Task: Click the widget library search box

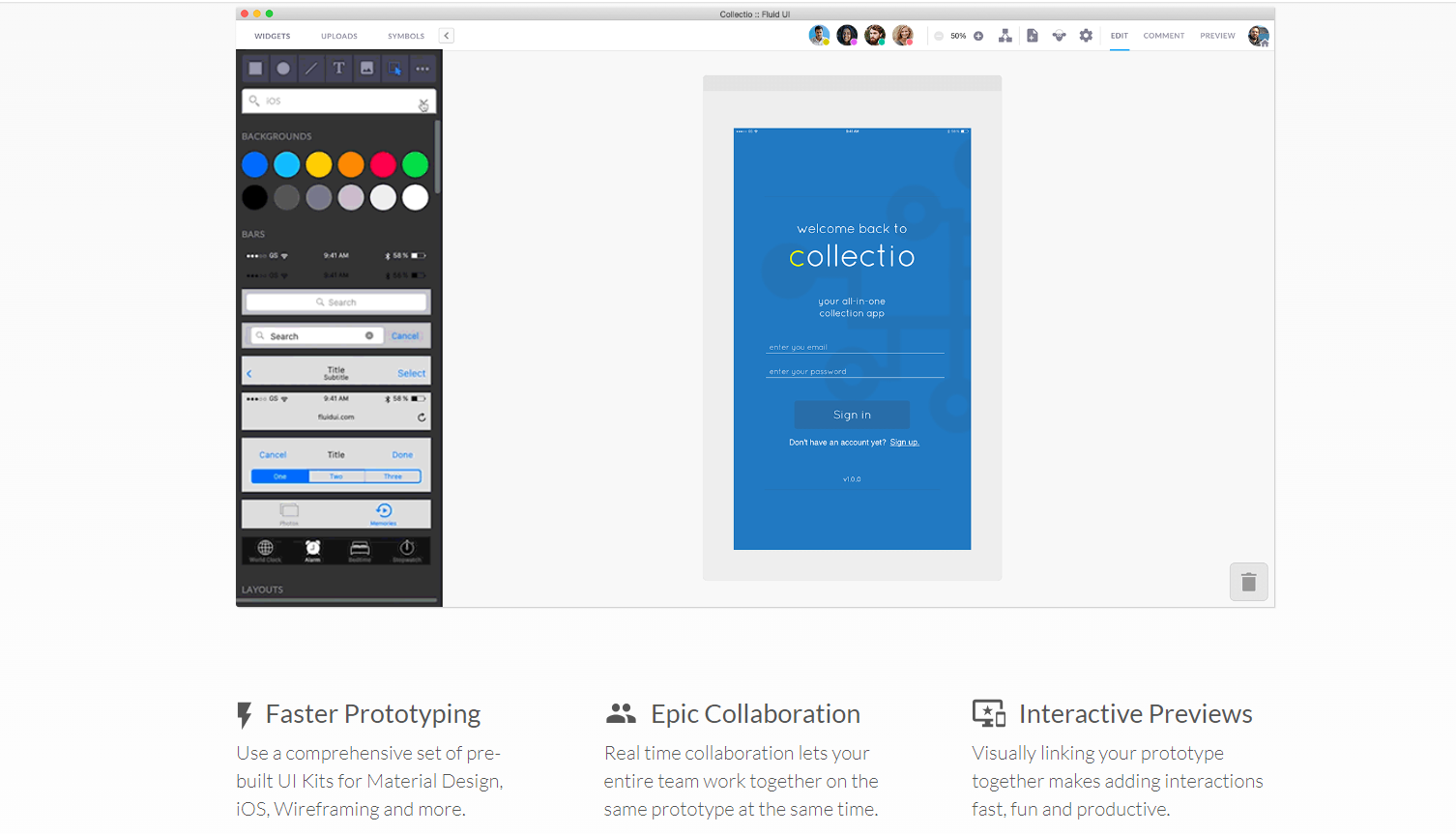Action: tap(338, 101)
